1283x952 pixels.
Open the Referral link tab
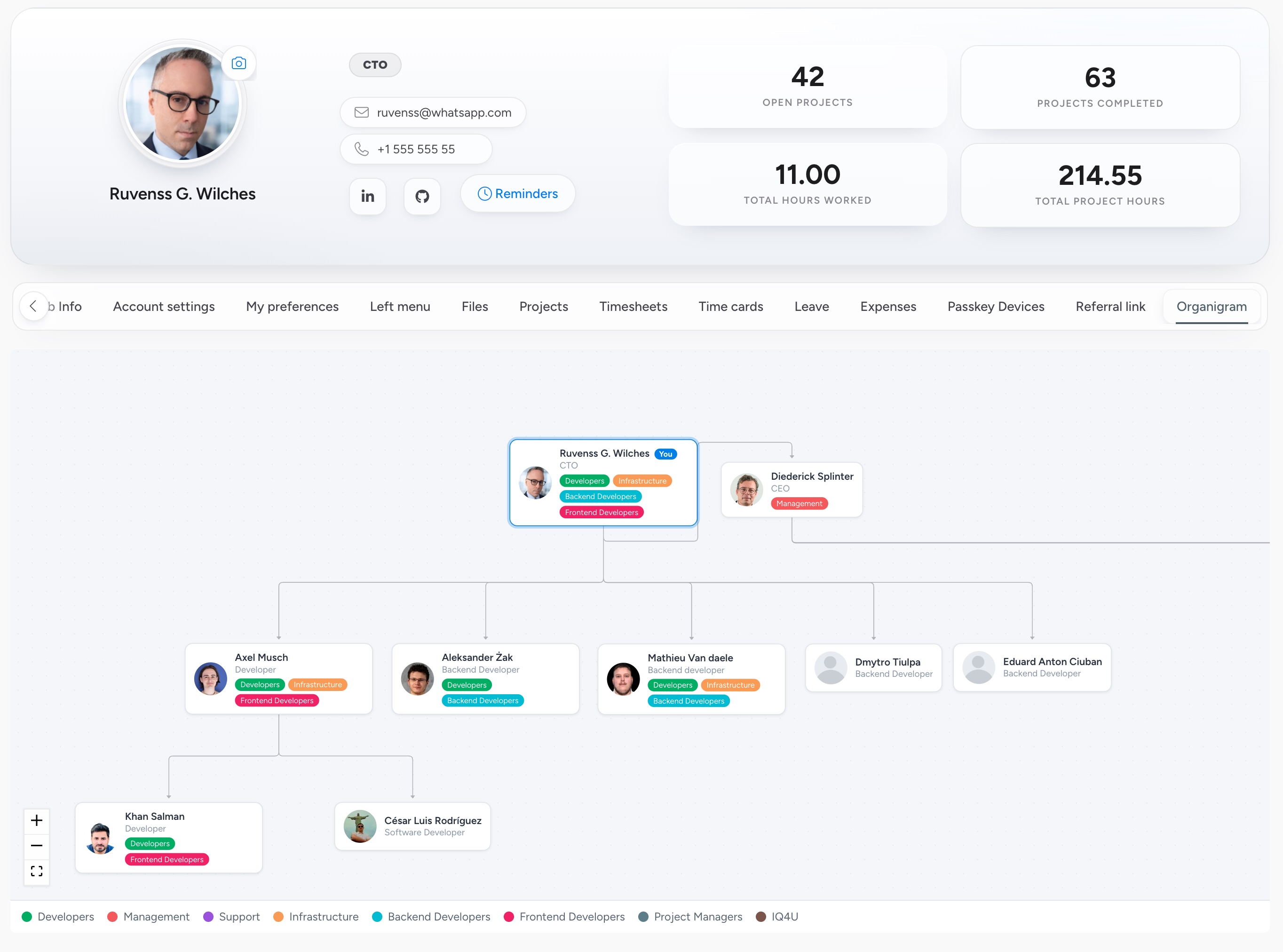point(1110,307)
